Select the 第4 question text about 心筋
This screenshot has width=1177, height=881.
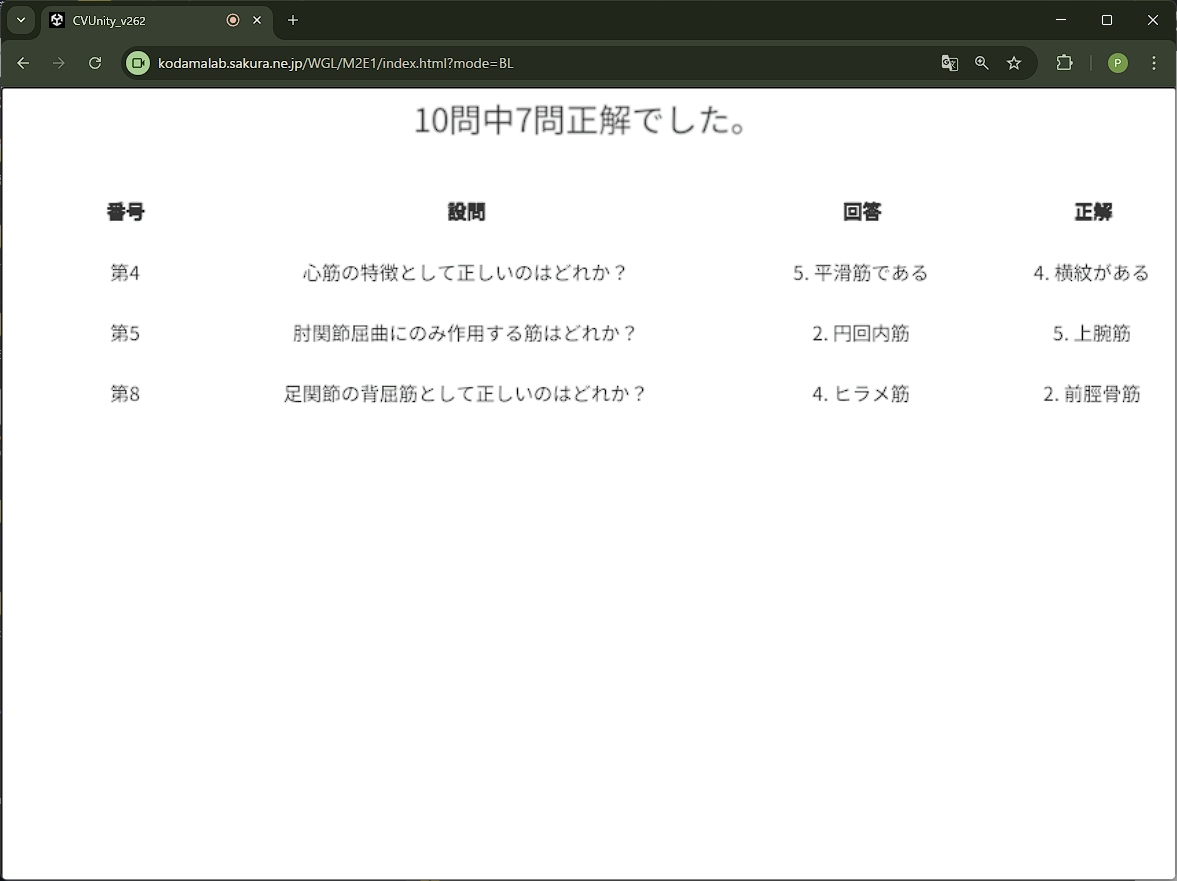pos(466,273)
